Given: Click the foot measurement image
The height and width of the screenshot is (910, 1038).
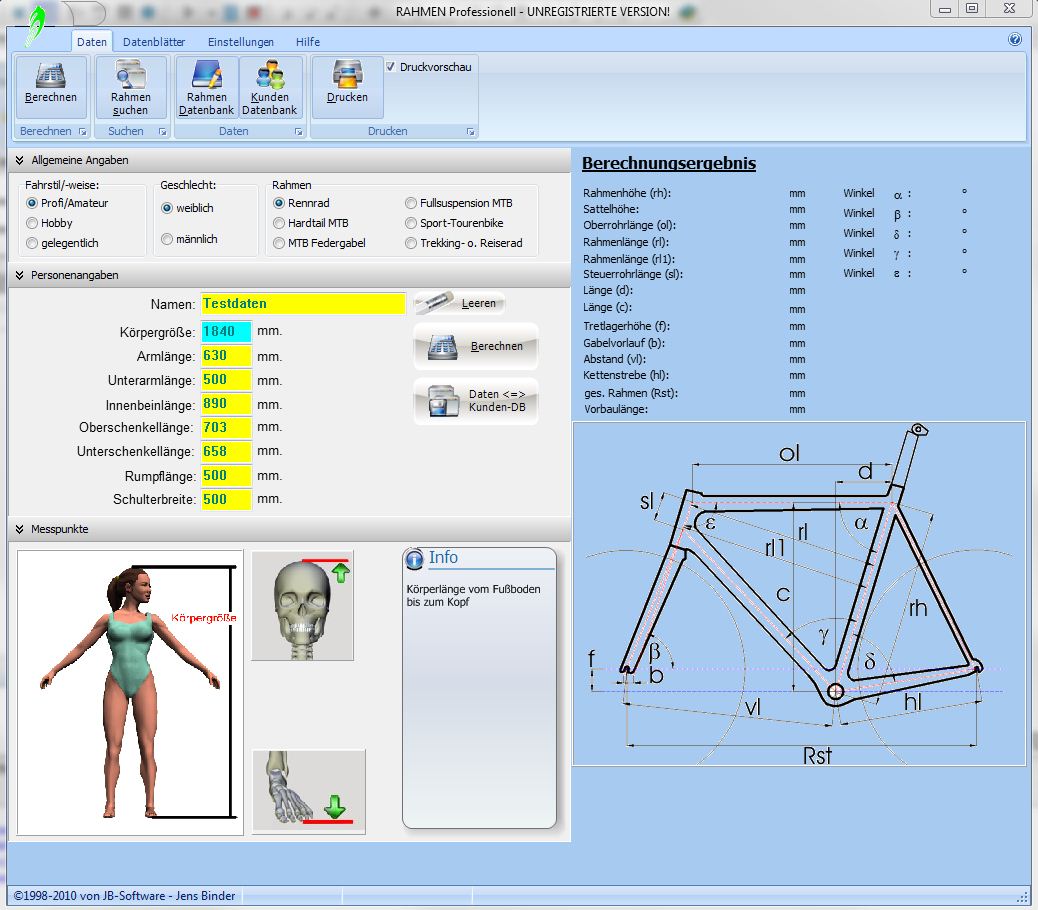Looking at the screenshot, I should pyautogui.click(x=308, y=790).
